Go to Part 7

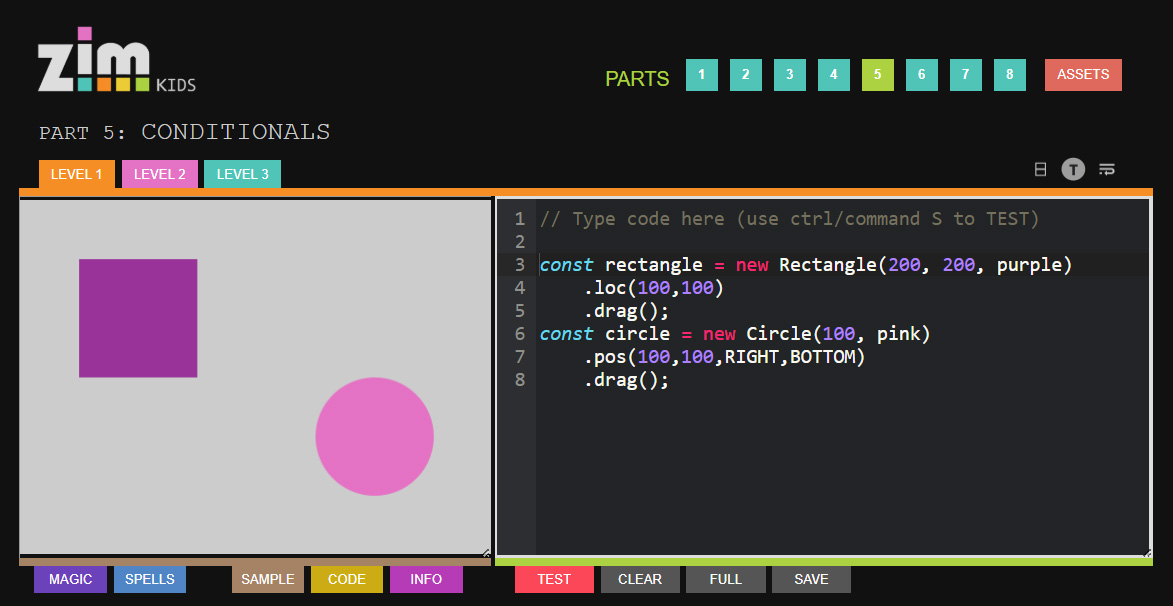point(966,75)
